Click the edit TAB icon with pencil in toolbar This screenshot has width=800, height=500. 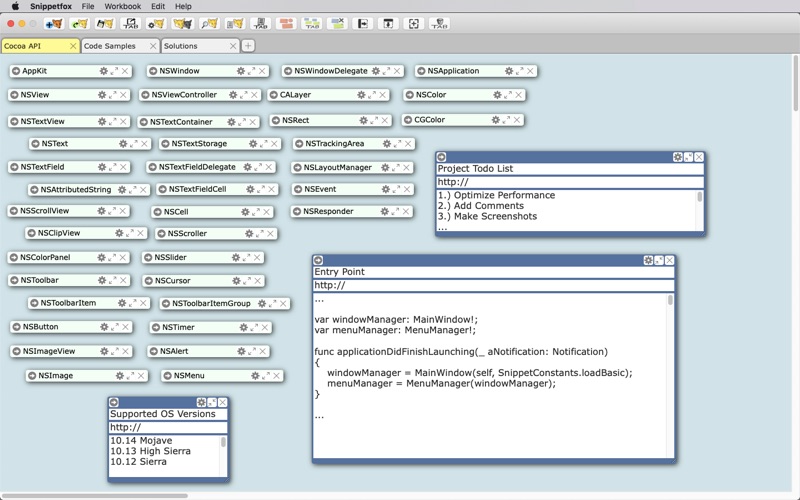(x=131, y=23)
